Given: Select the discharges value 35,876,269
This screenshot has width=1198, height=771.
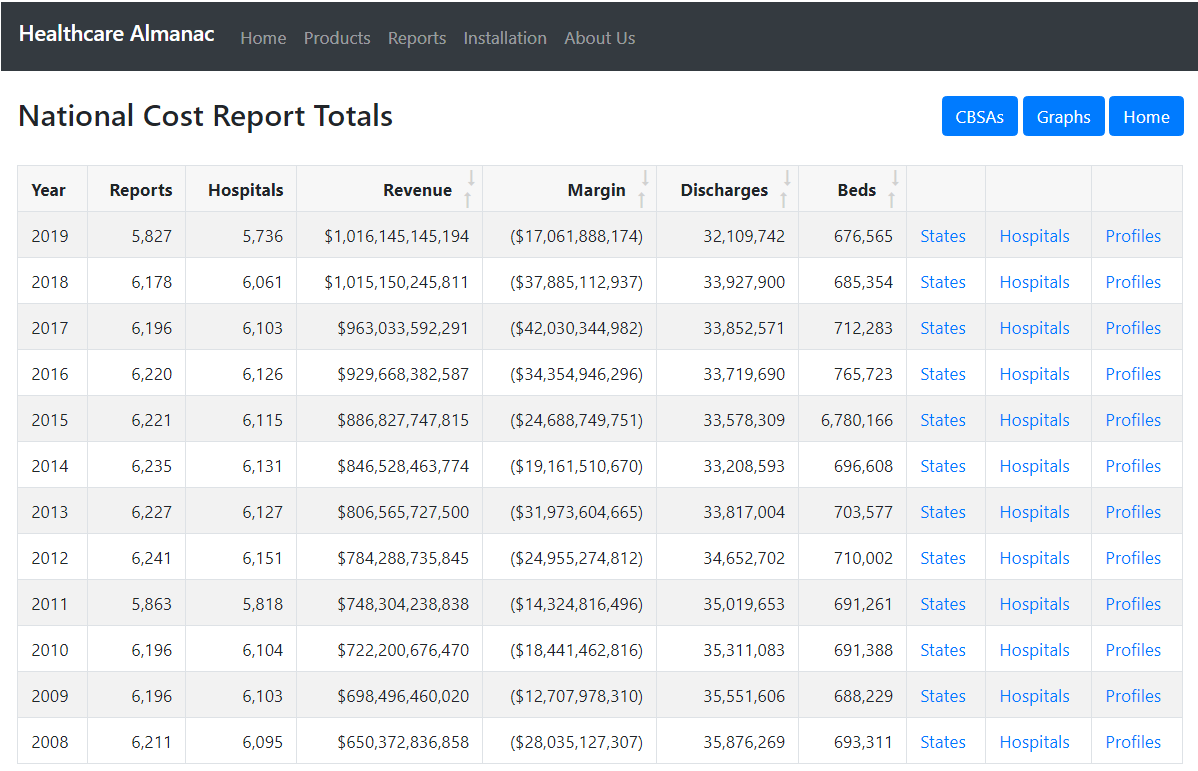Looking at the screenshot, I should pyautogui.click(x=743, y=741).
